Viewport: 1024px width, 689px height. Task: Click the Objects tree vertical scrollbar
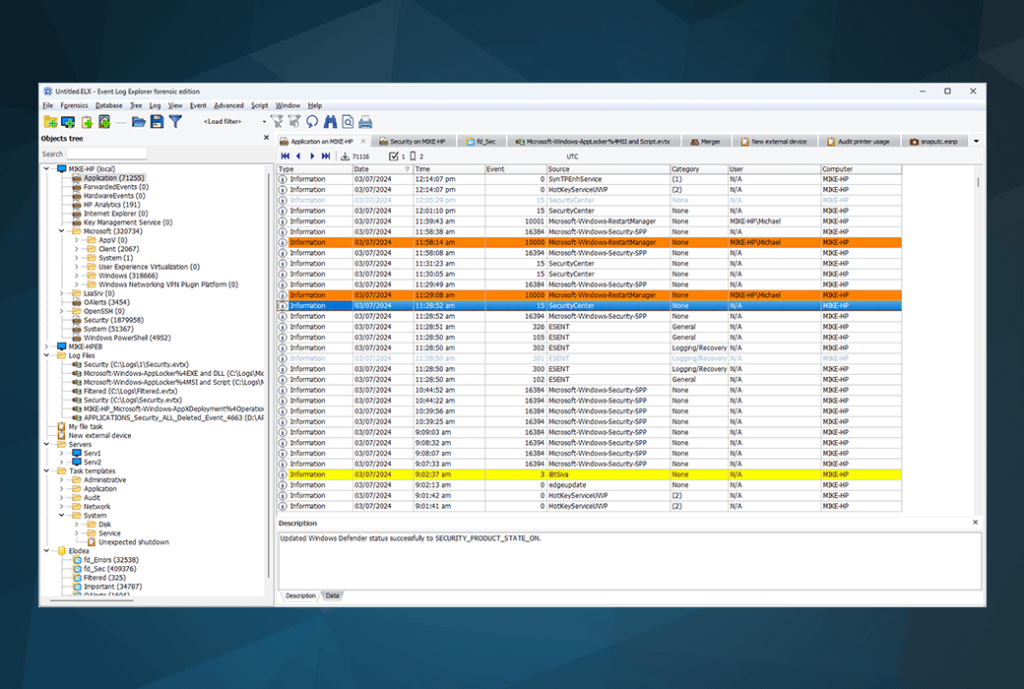pyautogui.click(x=268, y=376)
